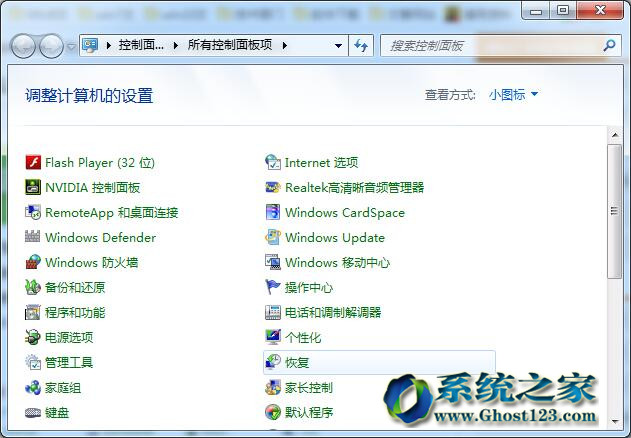Image resolution: width=631 pixels, height=438 pixels.
Task: Open the recent pages dropdown arrow
Action: click(71, 47)
